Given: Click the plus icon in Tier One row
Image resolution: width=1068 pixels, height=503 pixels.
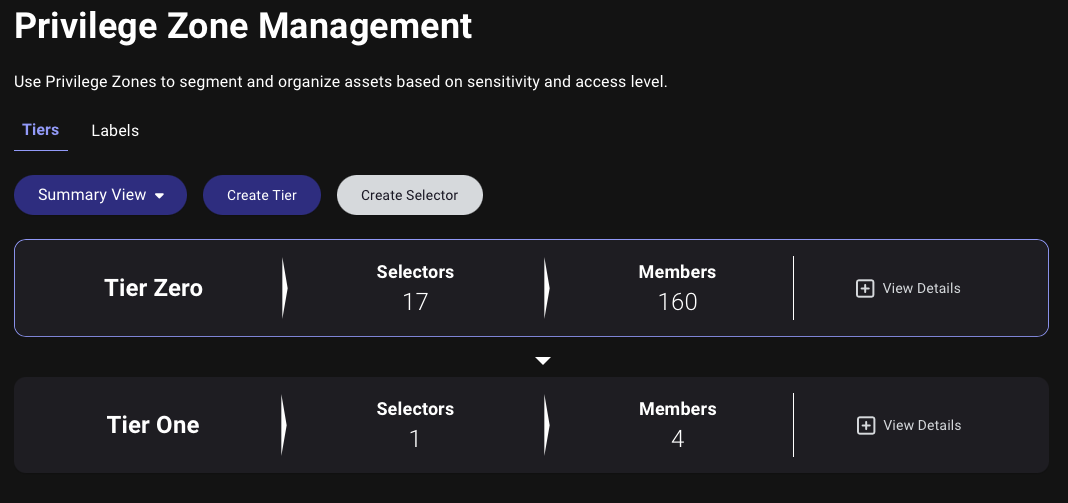Looking at the screenshot, I should pos(865,425).
